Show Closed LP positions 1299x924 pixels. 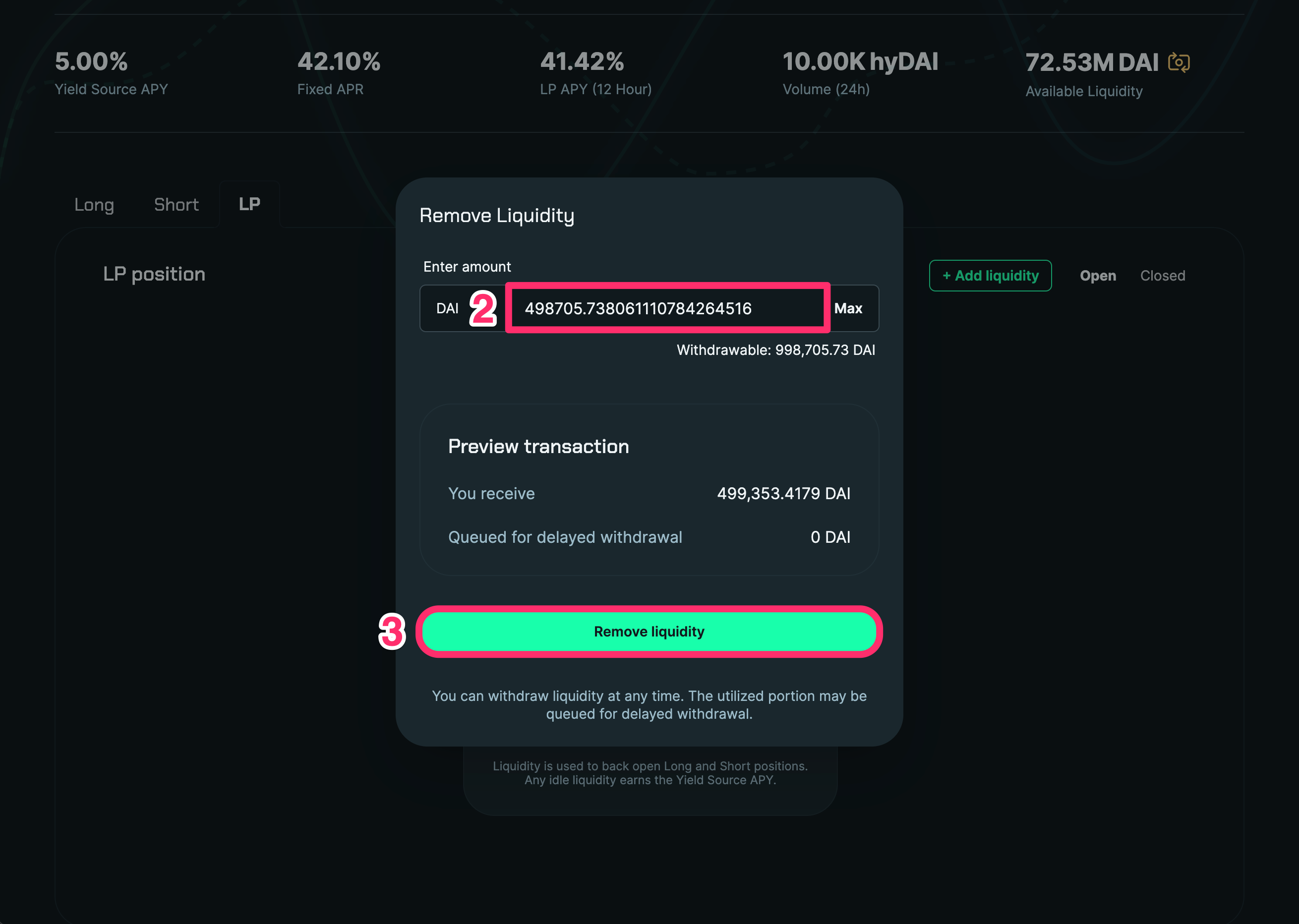pos(1163,276)
